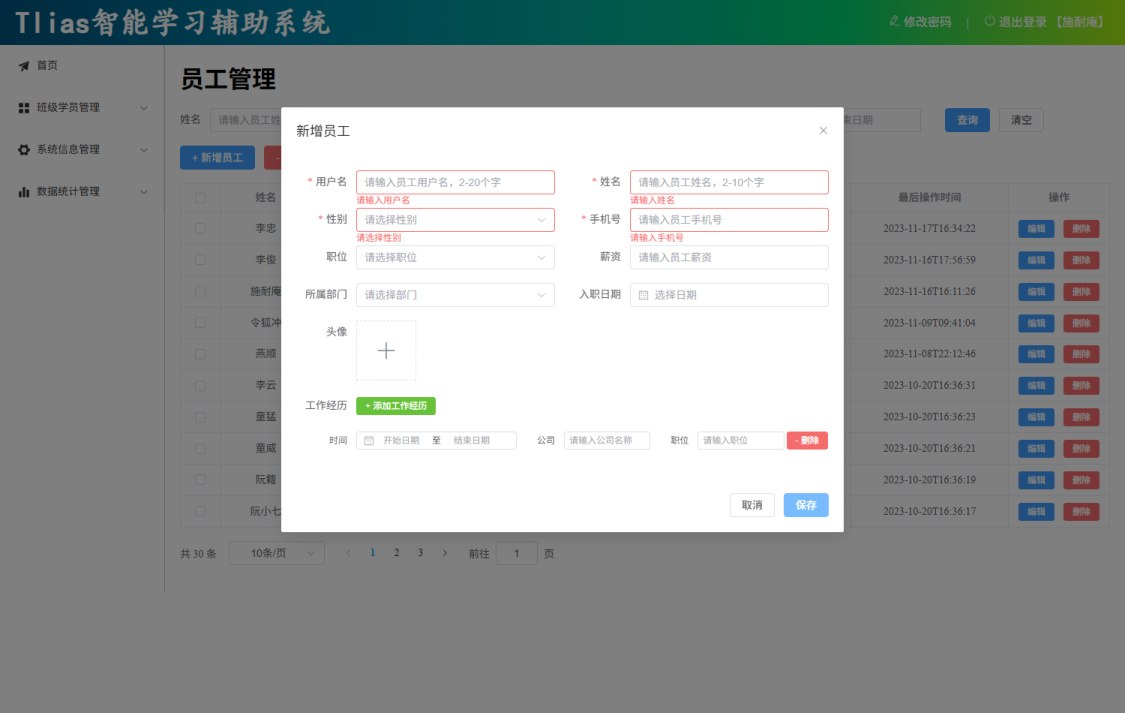The height and width of the screenshot is (713, 1125).
Task: Go to page 2 in pagination
Action: tap(396, 553)
